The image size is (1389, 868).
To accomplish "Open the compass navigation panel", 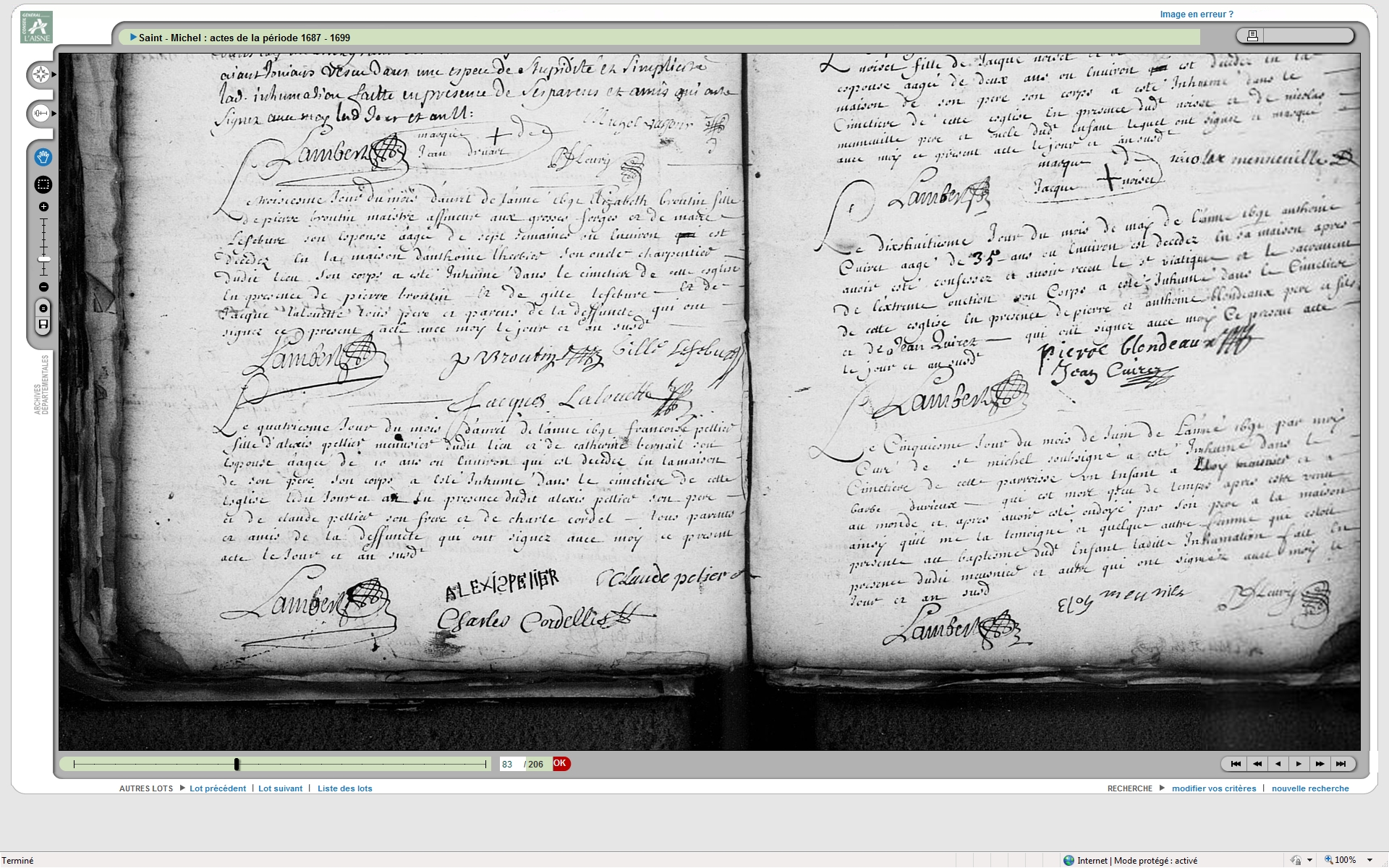I will pos(41,75).
